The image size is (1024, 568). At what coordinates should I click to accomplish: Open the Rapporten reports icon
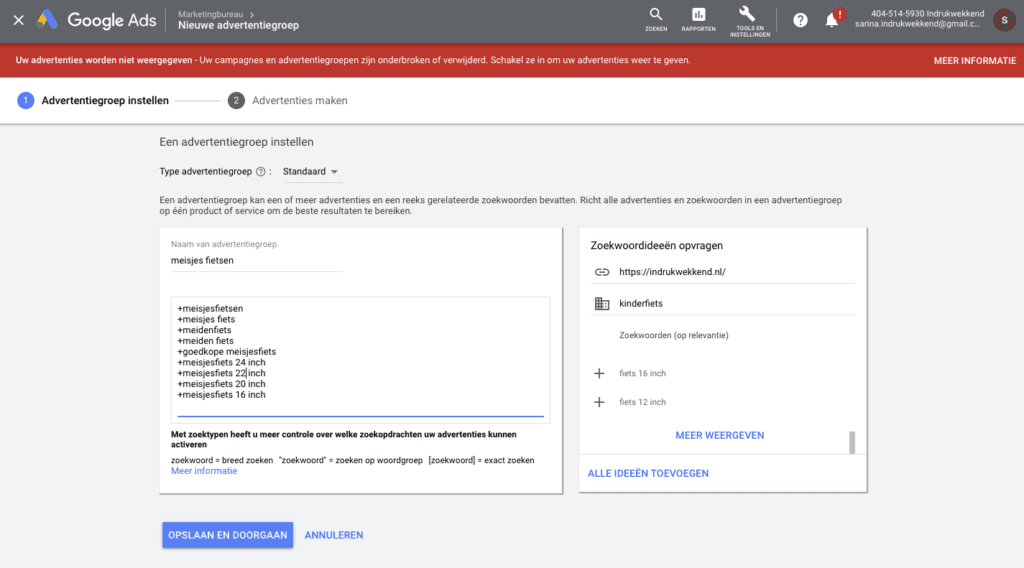click(x=698, y=17)
